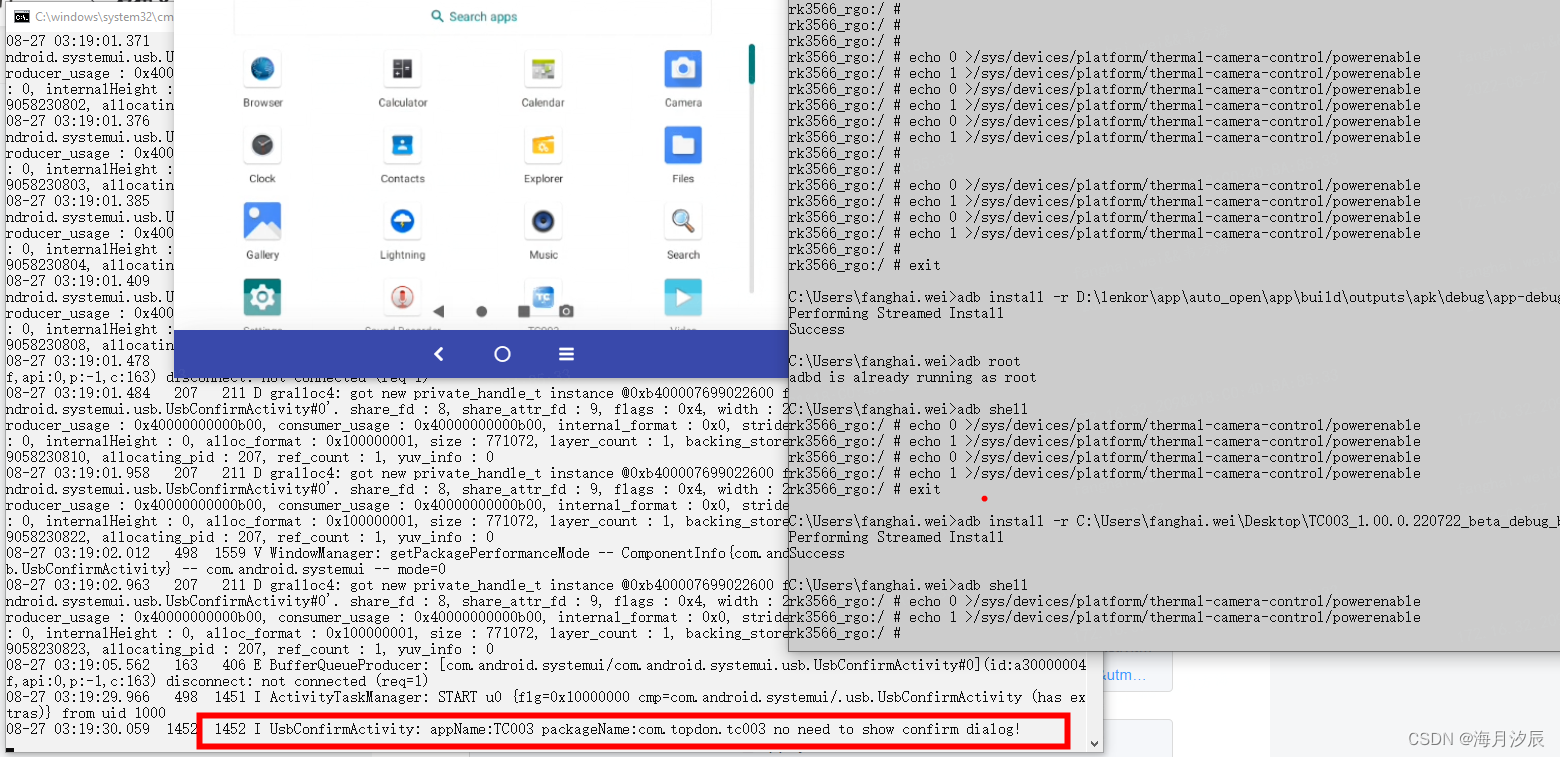
Task: Open the Contacts app
Action: pos(402,146)
